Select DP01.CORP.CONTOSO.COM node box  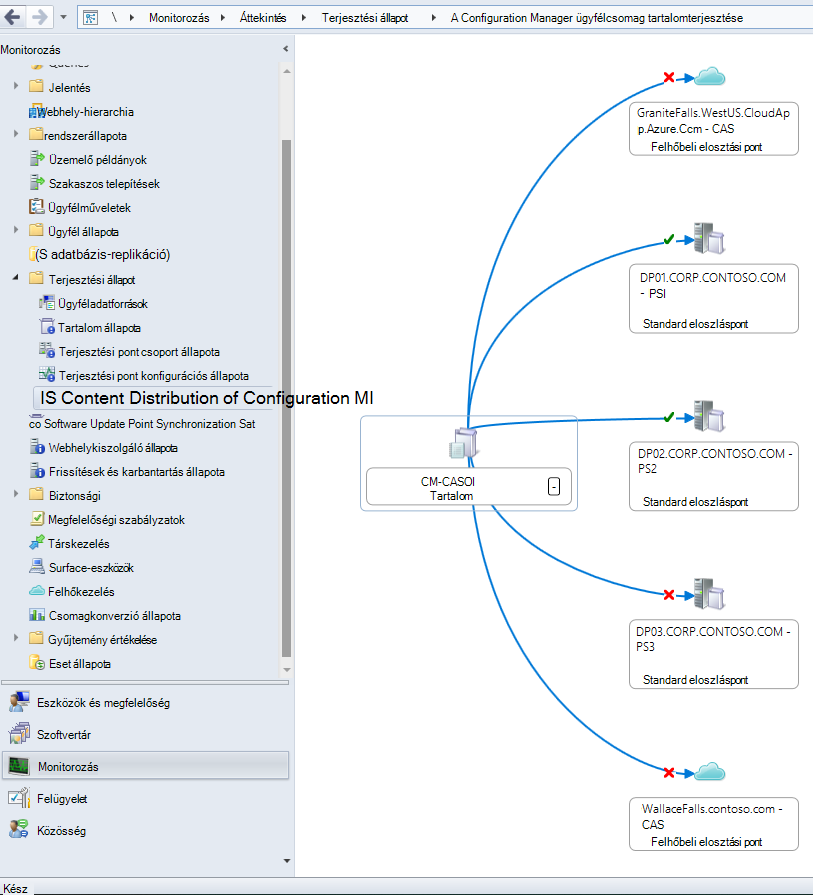coord(714,299)
